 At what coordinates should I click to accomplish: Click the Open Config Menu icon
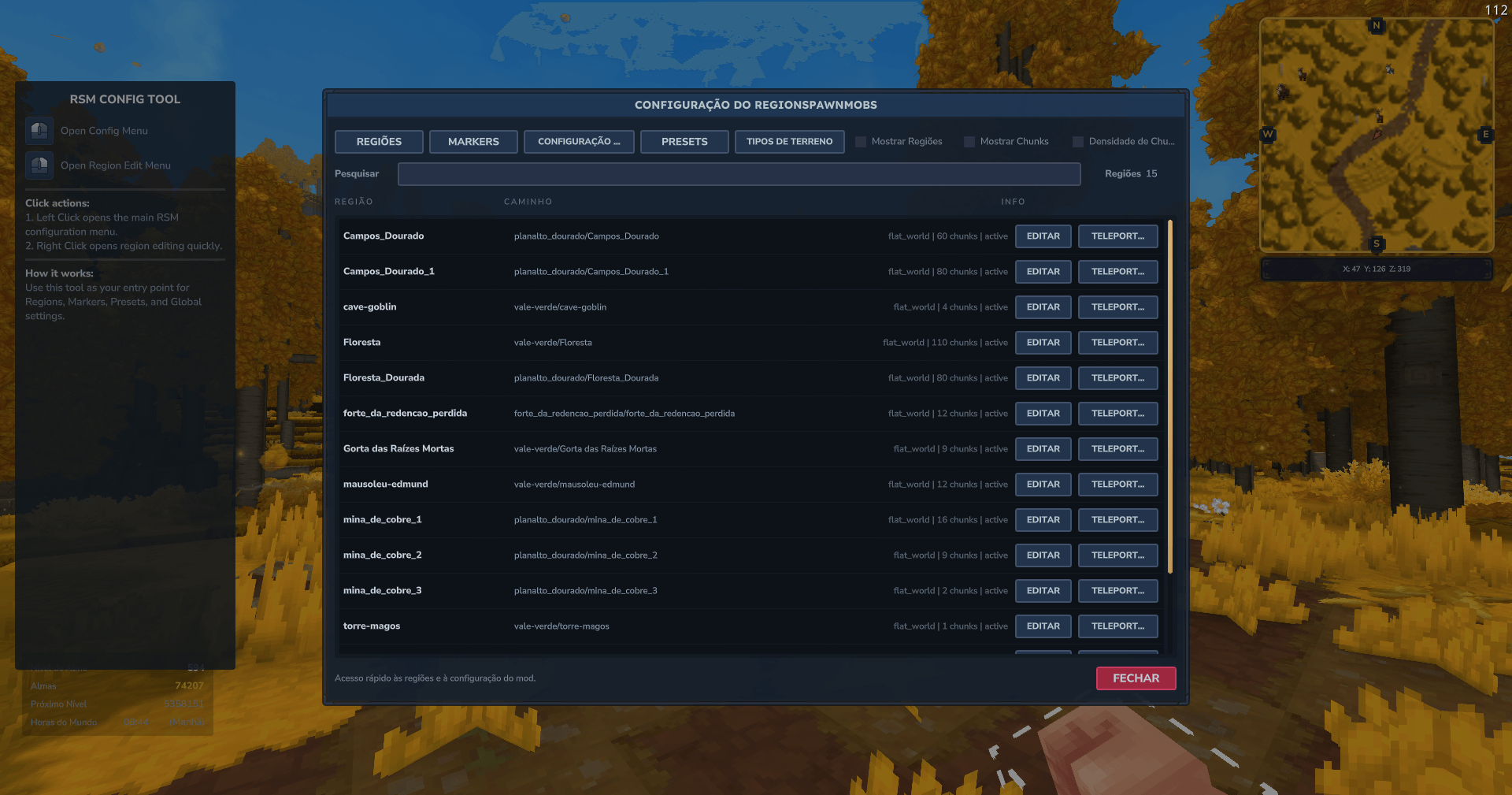coord(39,131)
